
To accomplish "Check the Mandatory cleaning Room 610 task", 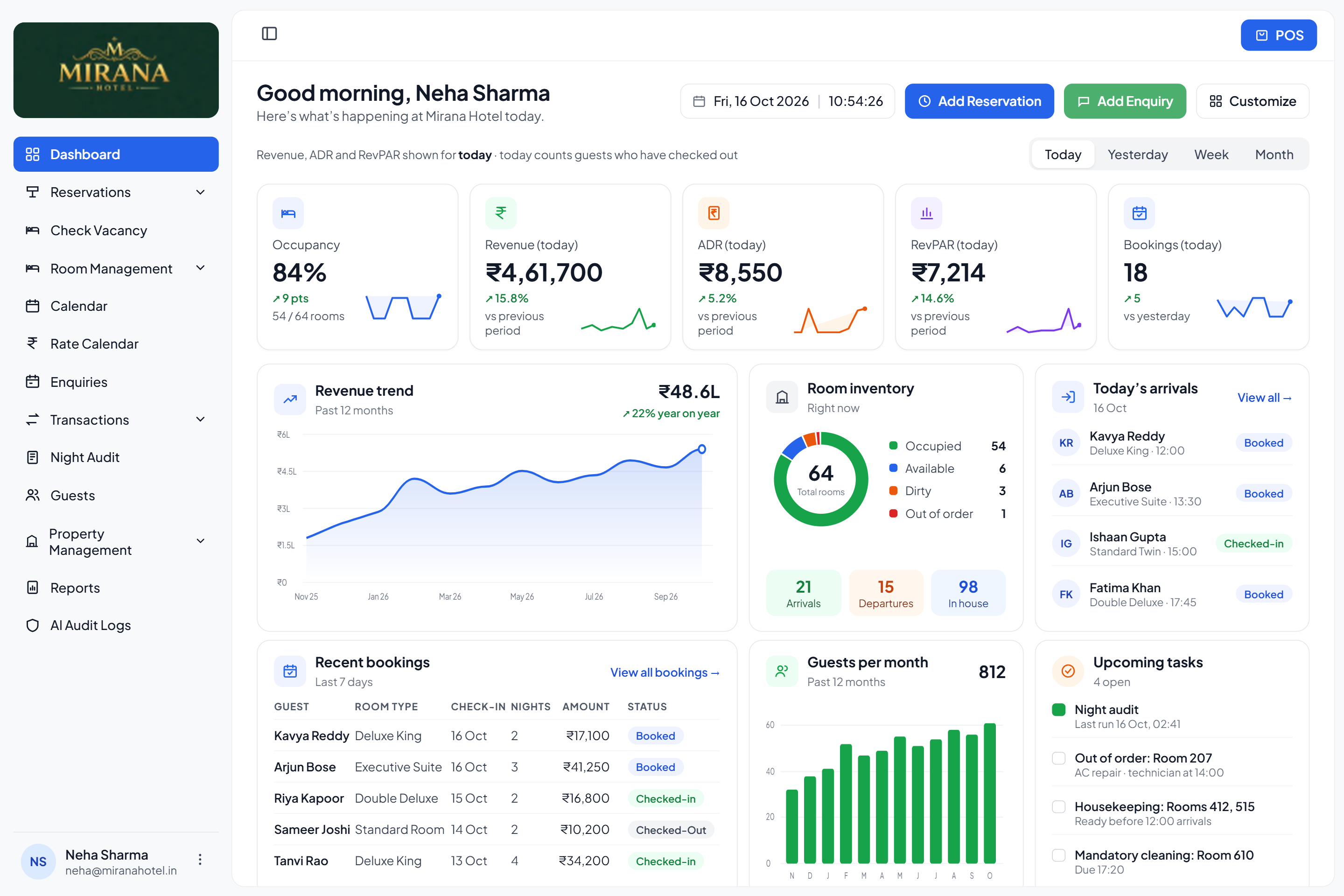I will click(1059, 855).
